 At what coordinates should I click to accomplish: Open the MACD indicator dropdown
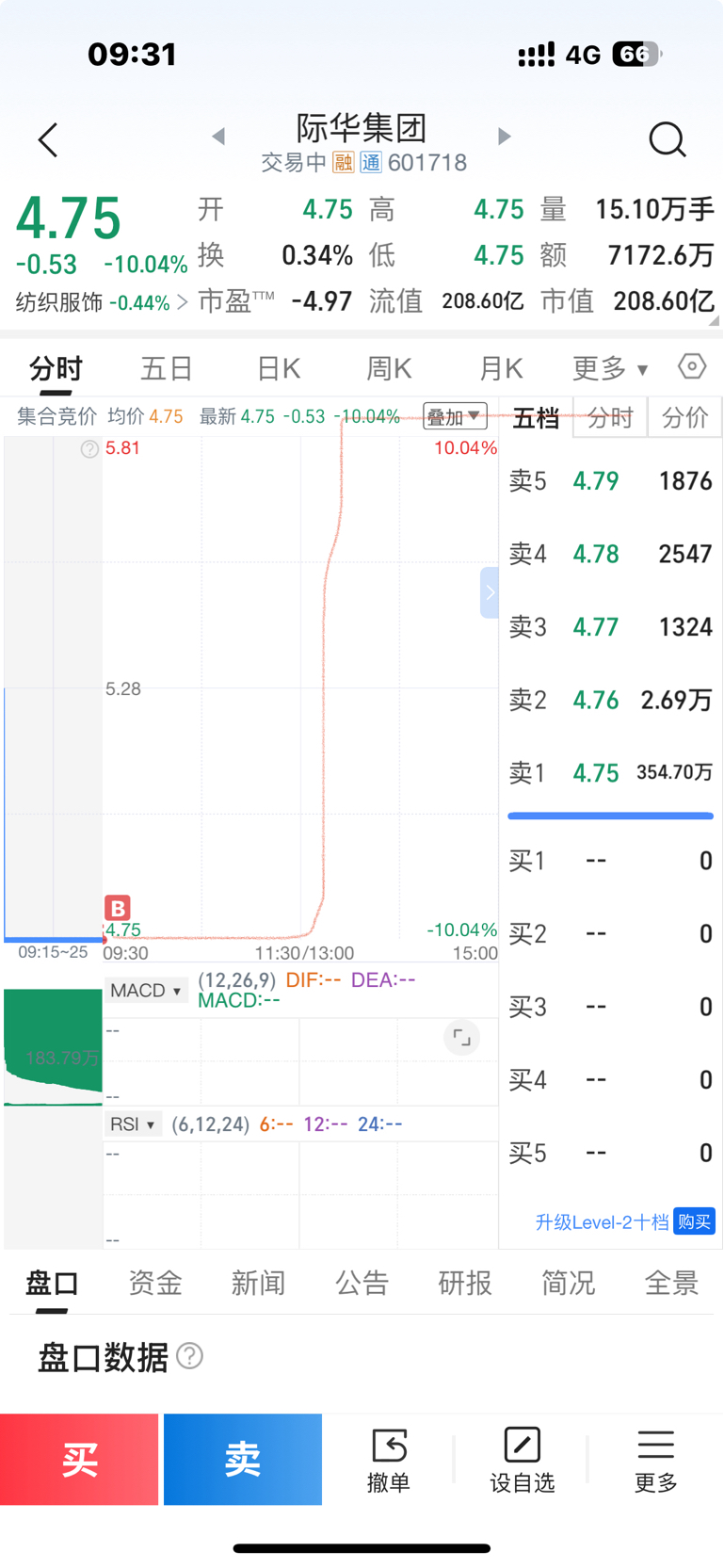[x=146, y=991]
